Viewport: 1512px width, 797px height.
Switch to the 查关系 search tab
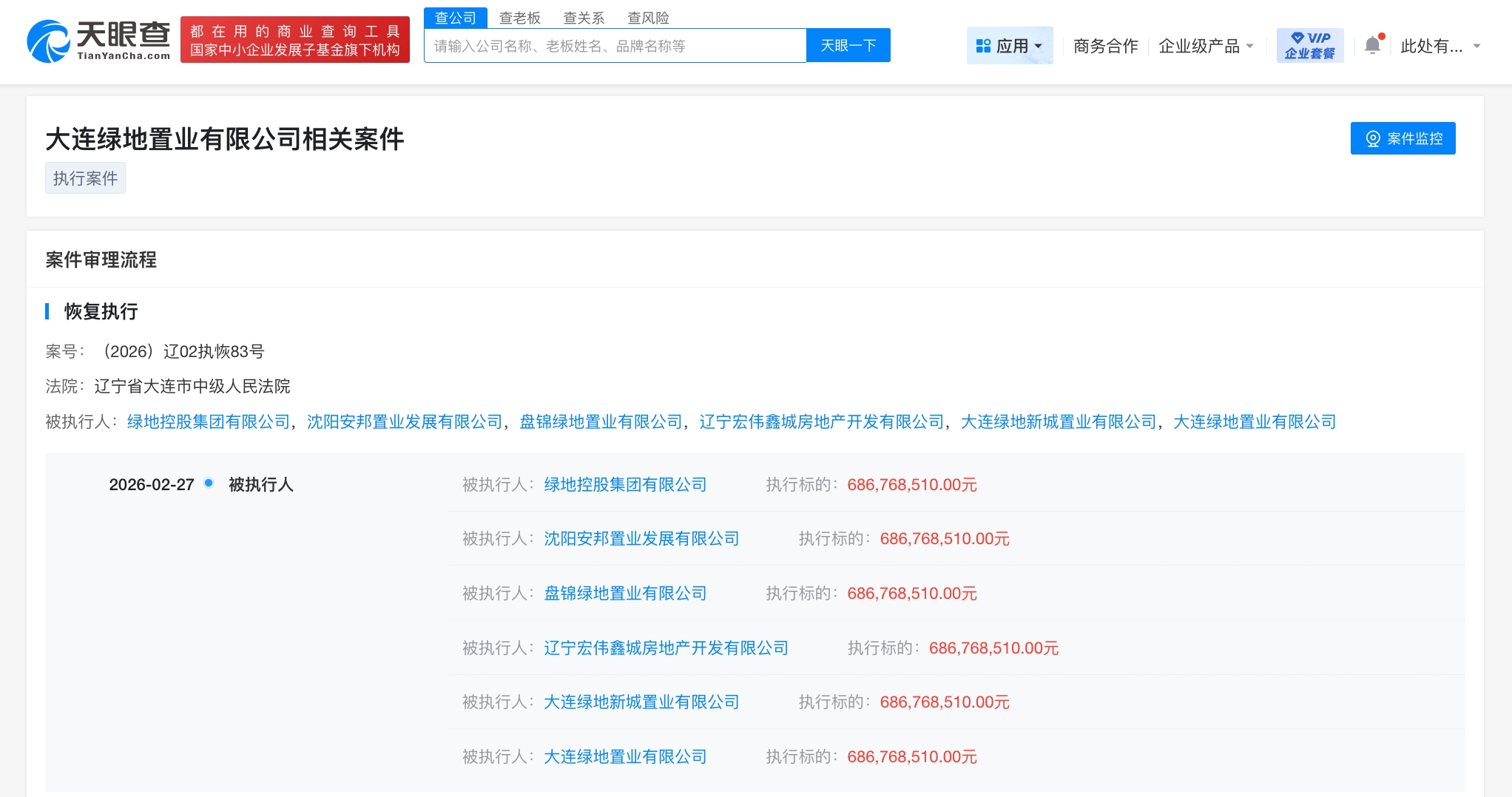coord(584,18)
